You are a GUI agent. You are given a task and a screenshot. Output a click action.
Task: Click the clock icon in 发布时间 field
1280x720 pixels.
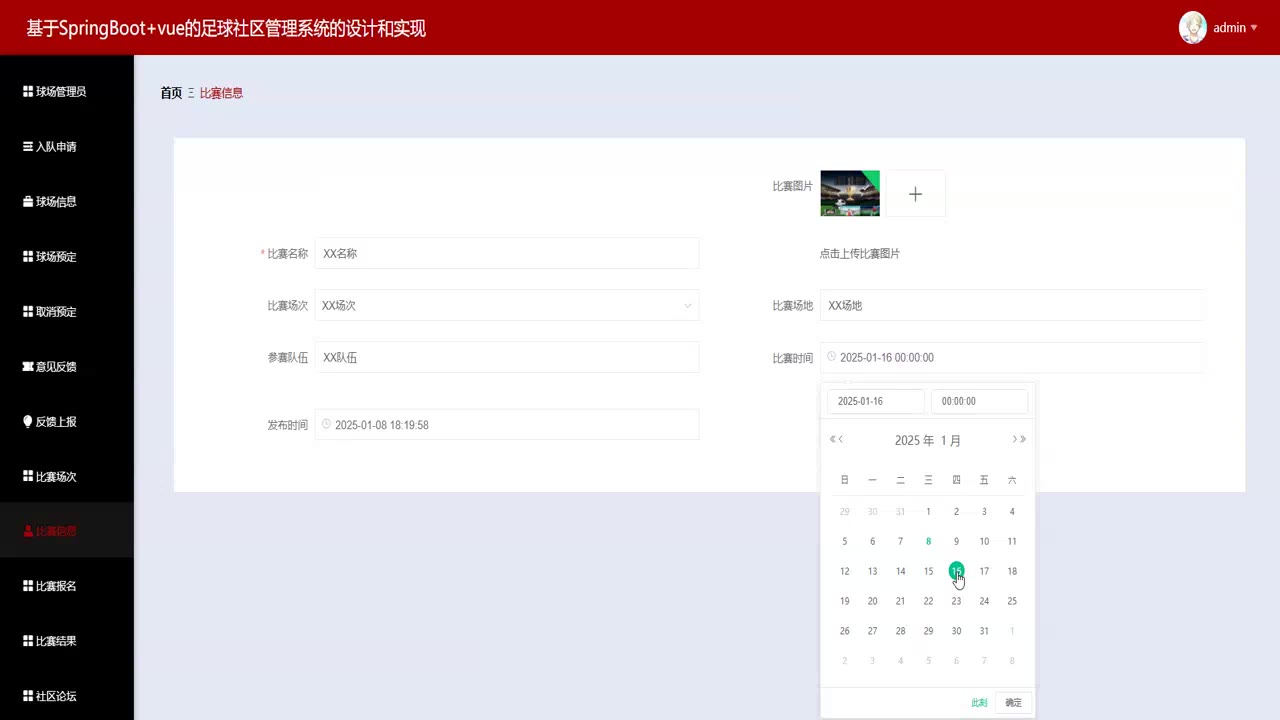(326, 425)
